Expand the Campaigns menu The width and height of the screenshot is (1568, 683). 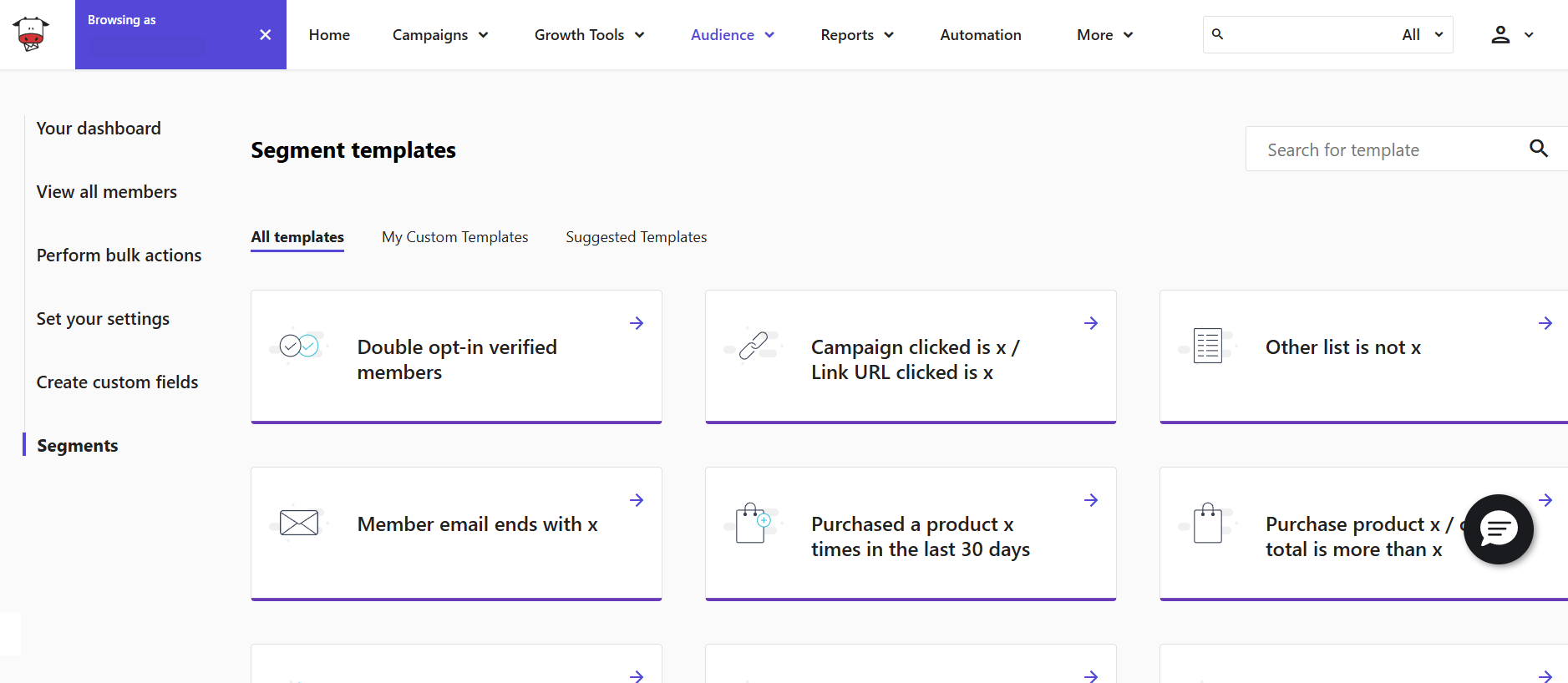440,34
